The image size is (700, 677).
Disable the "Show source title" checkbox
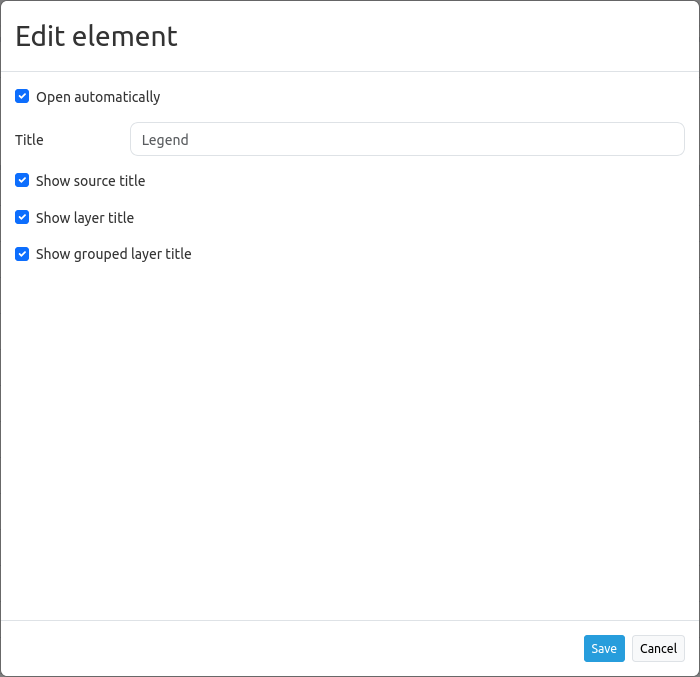pos(22,181)
